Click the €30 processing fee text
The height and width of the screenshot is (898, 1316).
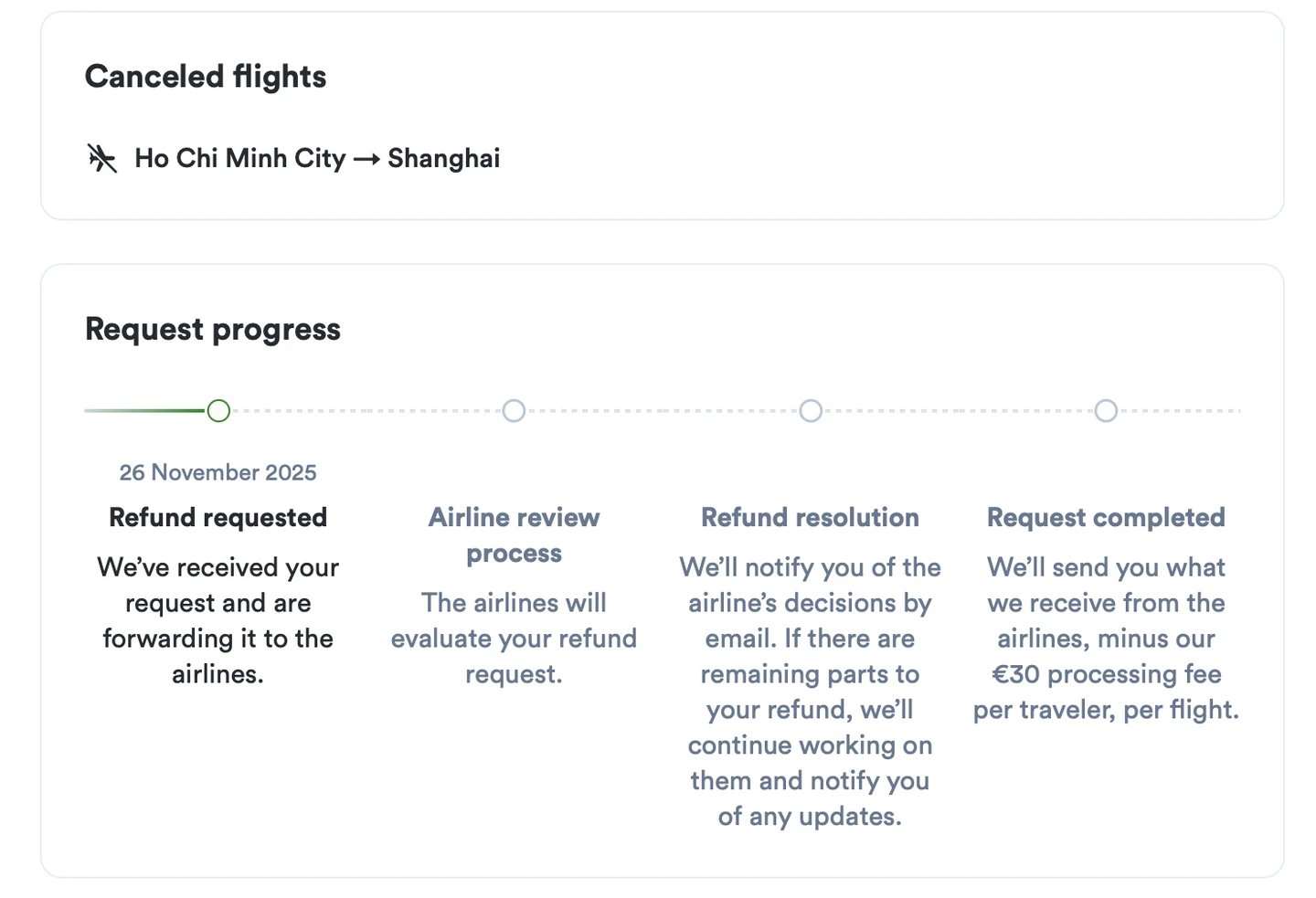pos(1106,674)
